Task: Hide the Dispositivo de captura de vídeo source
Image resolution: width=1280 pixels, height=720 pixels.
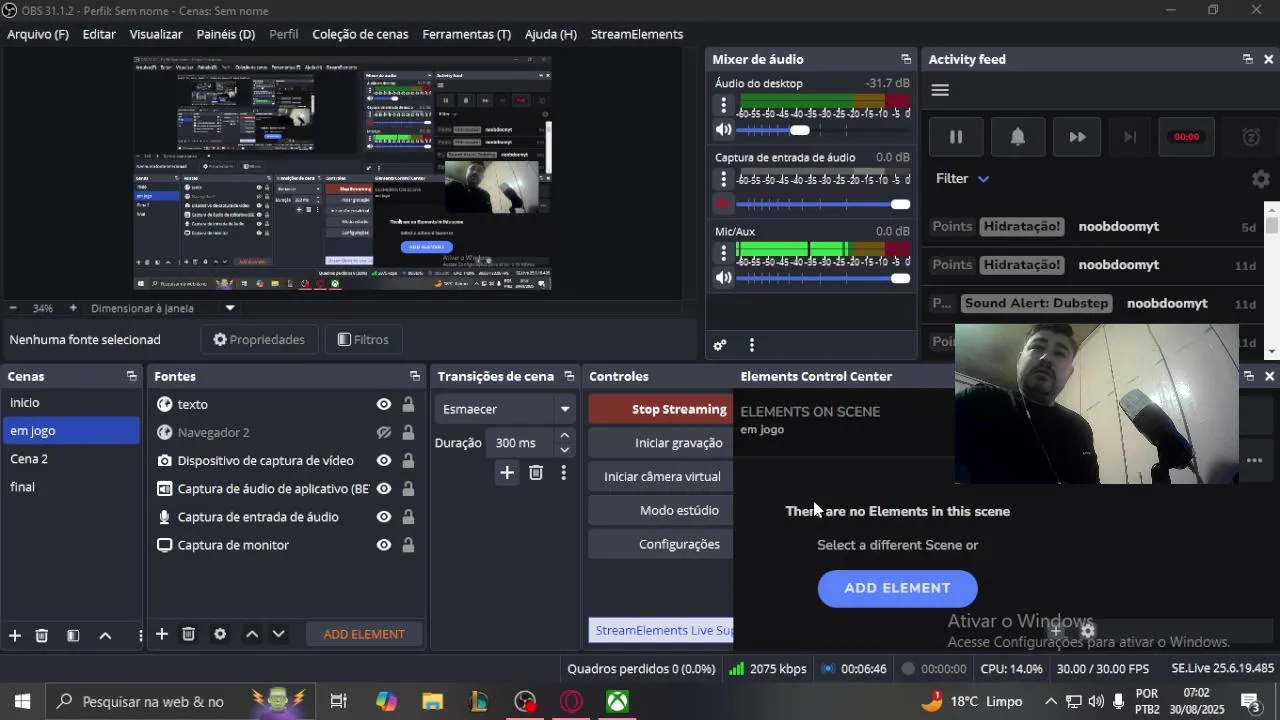Action: tap(383, 461)
